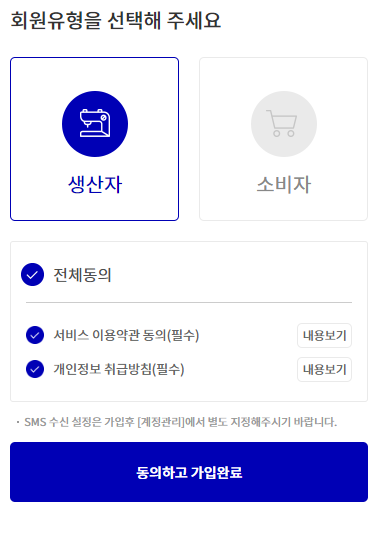Select the 생산자 label text
The image size is (382, 534).
[x=95, y=184]
